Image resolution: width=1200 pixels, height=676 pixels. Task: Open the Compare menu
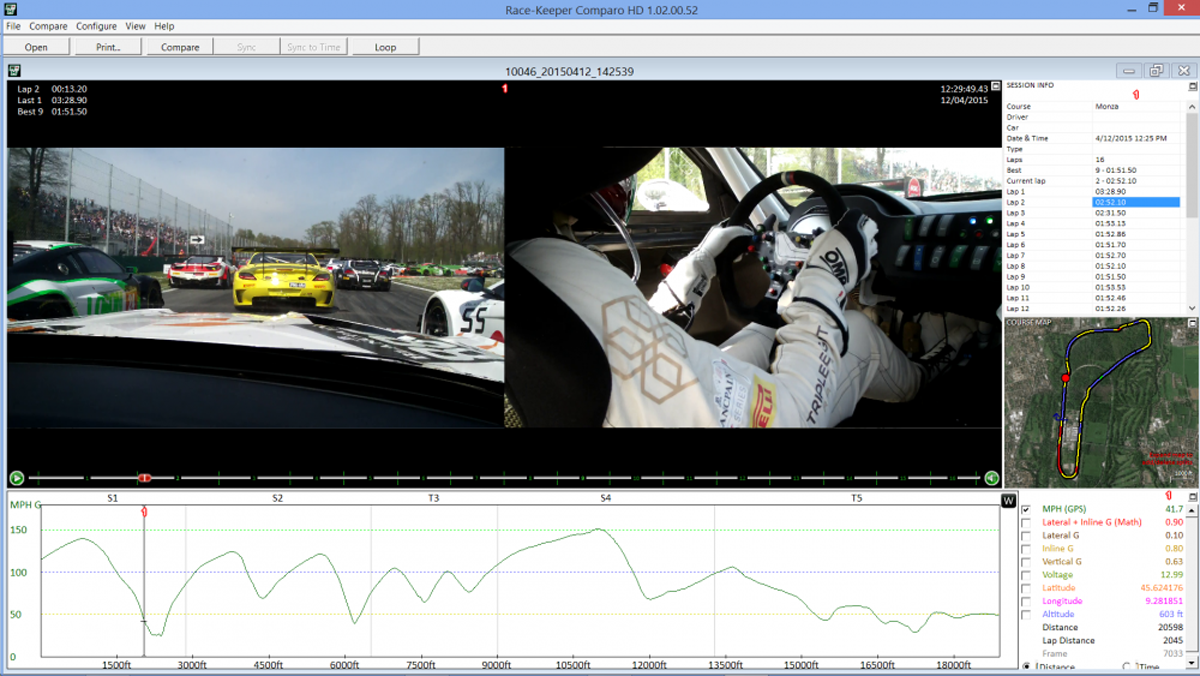48,26
